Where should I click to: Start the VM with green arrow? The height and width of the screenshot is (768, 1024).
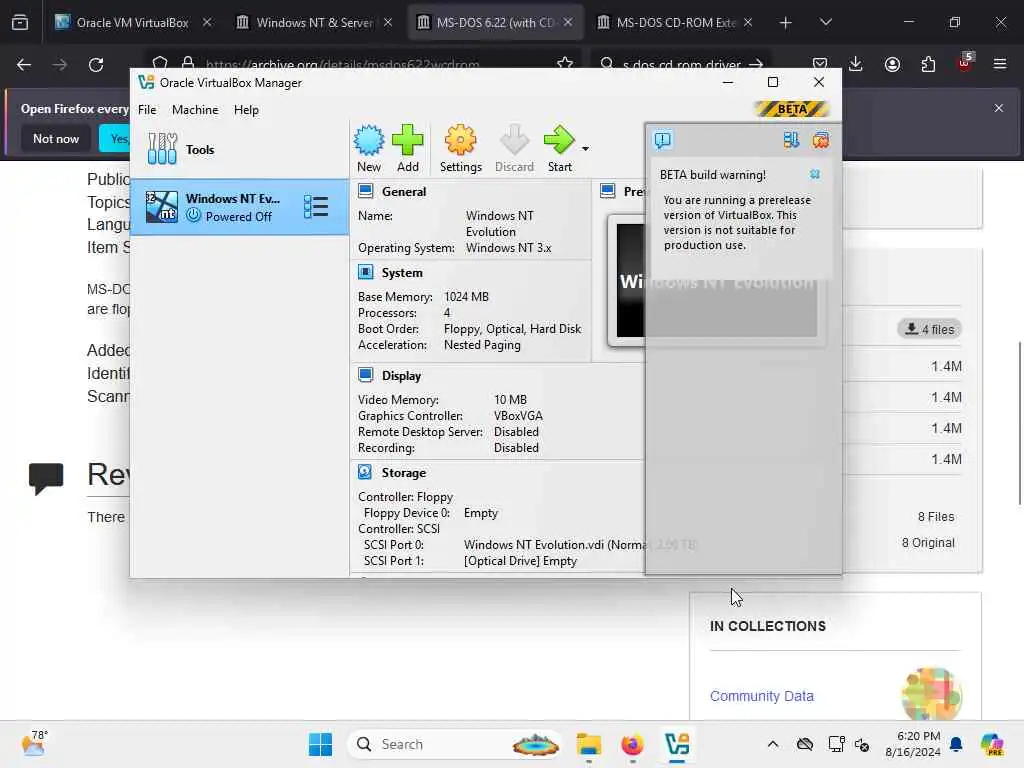click(x=560, y=148)
